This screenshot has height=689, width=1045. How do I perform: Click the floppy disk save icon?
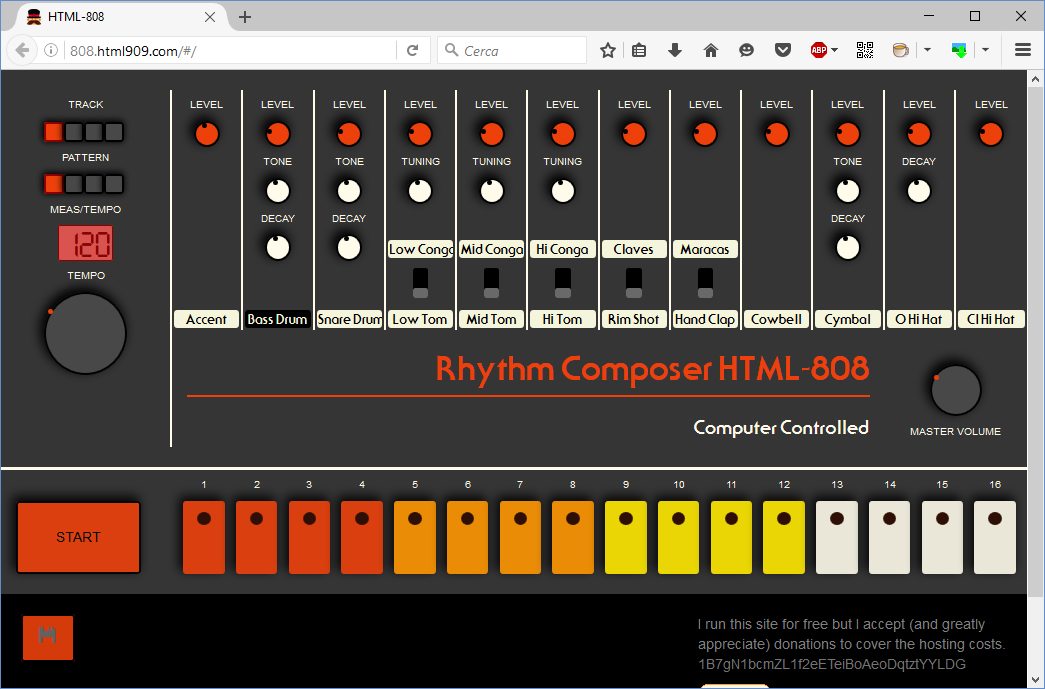click(47, 637)
